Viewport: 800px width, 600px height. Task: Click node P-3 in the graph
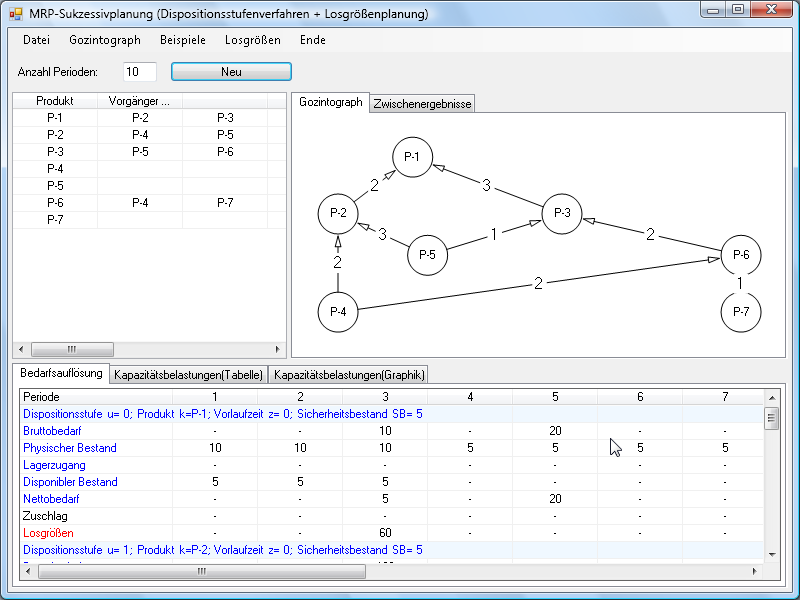coord(562,213)
